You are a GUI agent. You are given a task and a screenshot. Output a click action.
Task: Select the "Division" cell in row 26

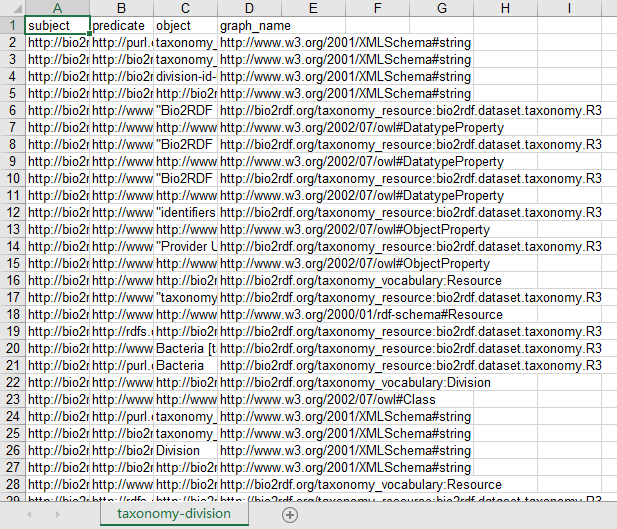pos(185,450)
